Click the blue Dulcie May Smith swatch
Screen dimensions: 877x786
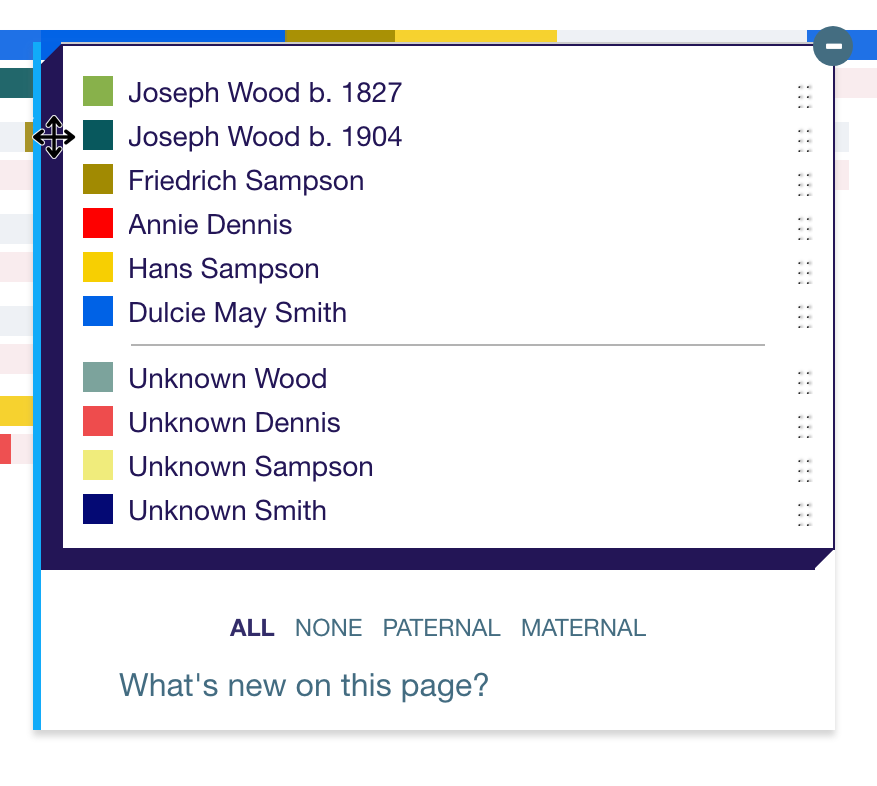pos(98,312)
